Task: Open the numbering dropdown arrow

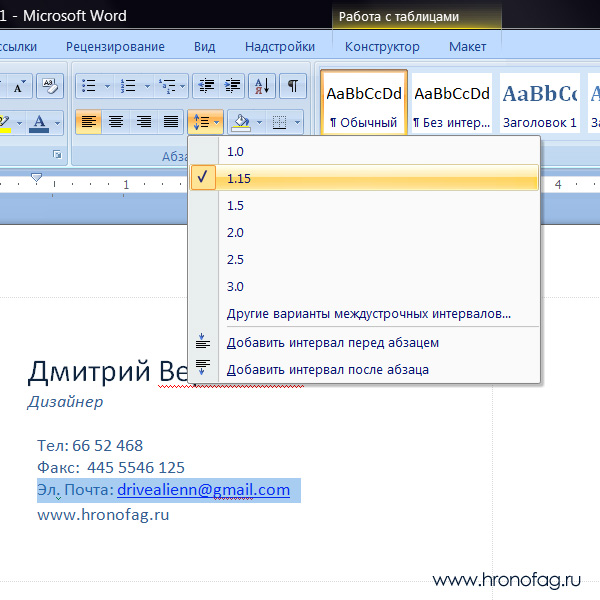Action: pos(147,86)
